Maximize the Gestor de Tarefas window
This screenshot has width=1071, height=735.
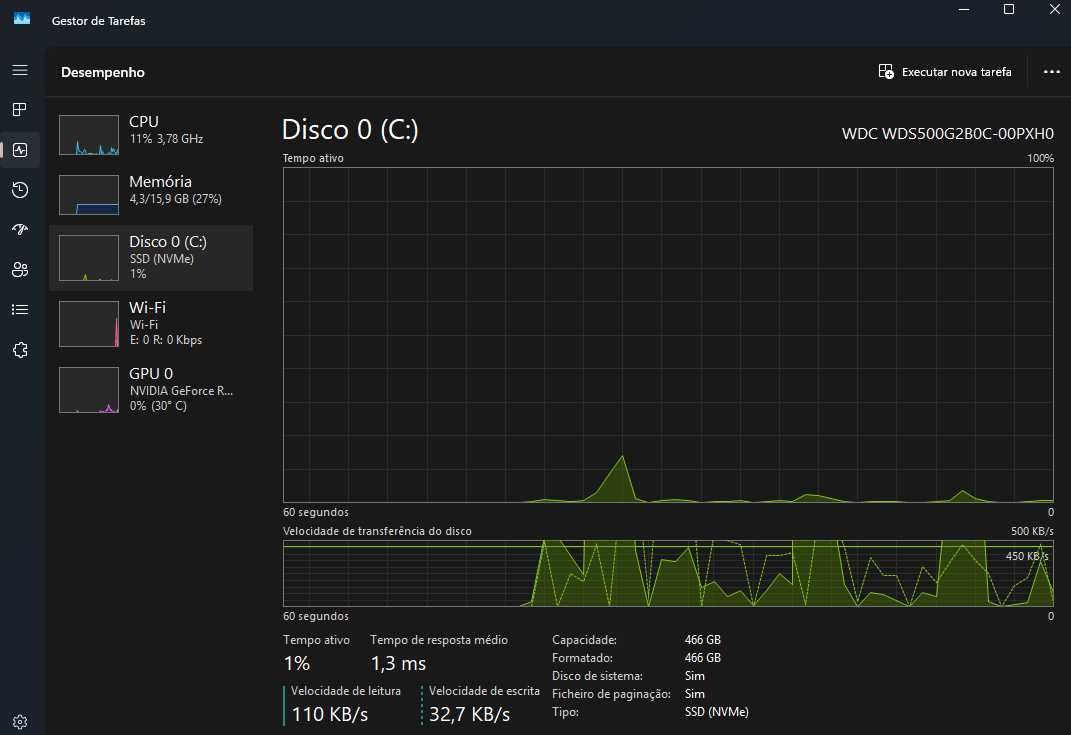(1008, 10)
